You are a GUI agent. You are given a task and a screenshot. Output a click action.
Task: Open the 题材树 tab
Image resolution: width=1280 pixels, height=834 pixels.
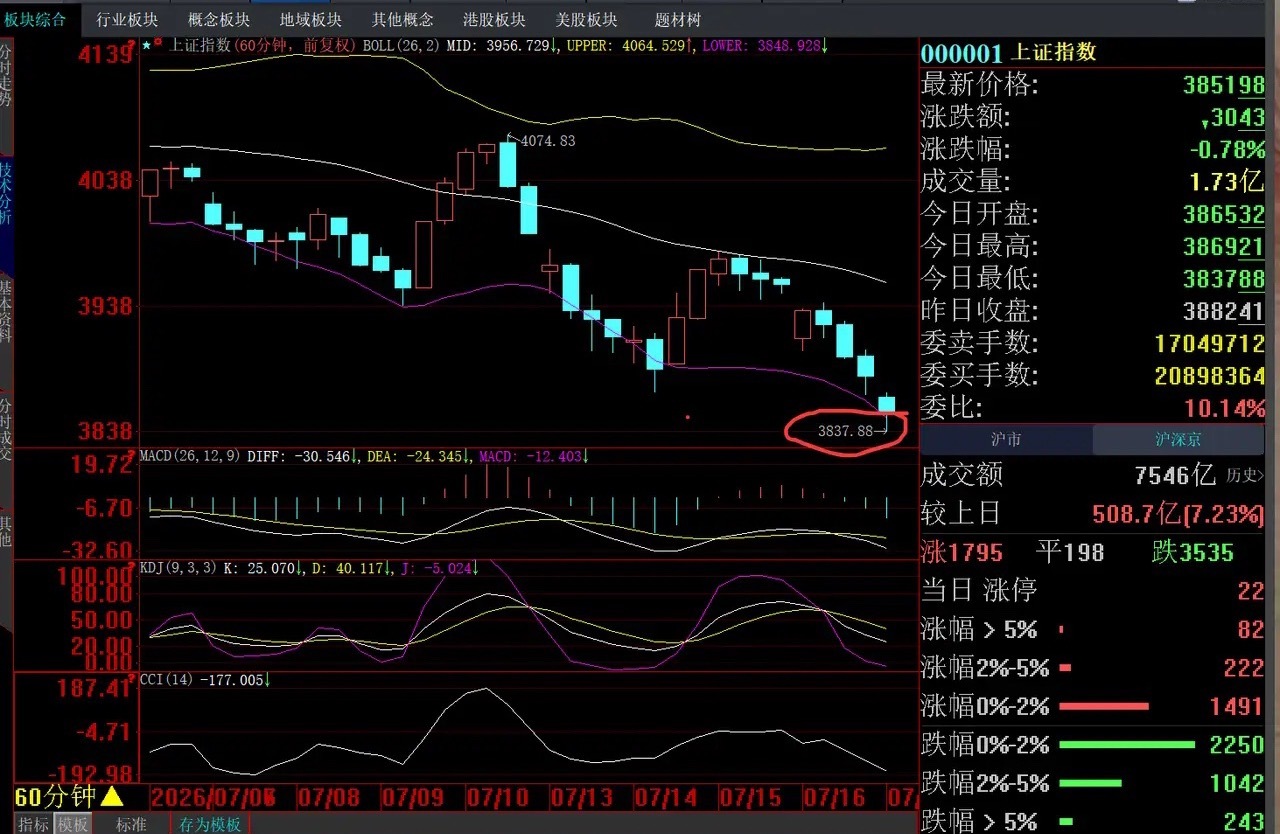point(678,19)
